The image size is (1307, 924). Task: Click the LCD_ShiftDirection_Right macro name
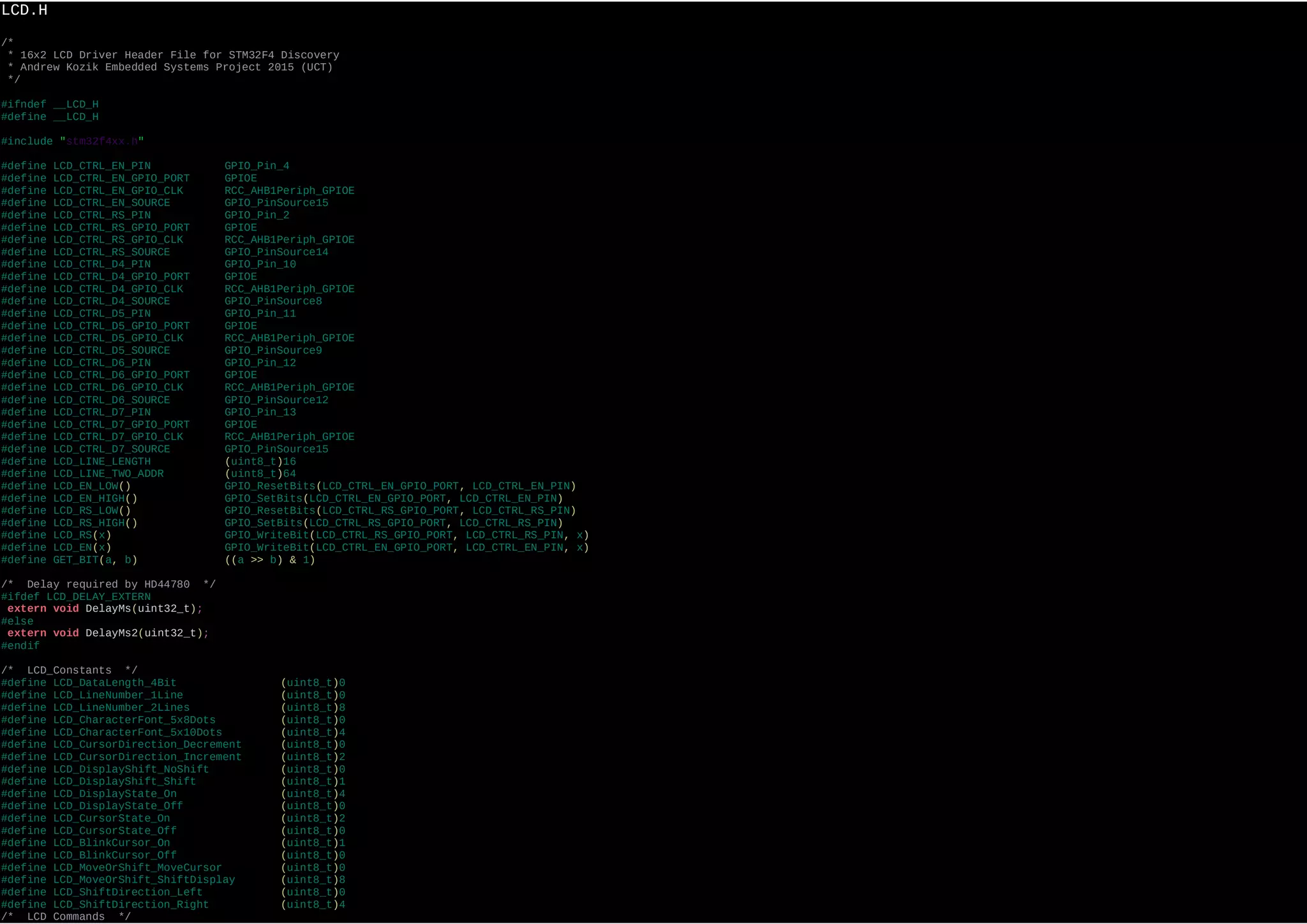[x=131, y=905]
